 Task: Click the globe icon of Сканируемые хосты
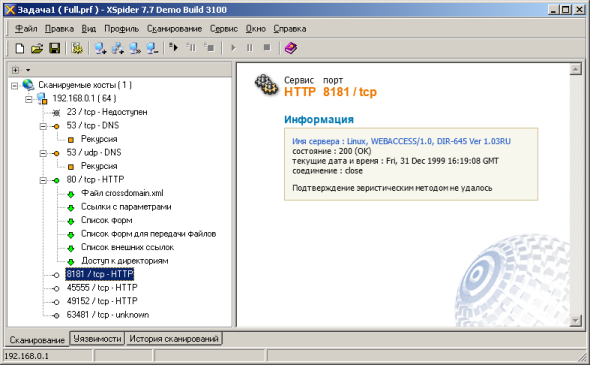[28, 85]
